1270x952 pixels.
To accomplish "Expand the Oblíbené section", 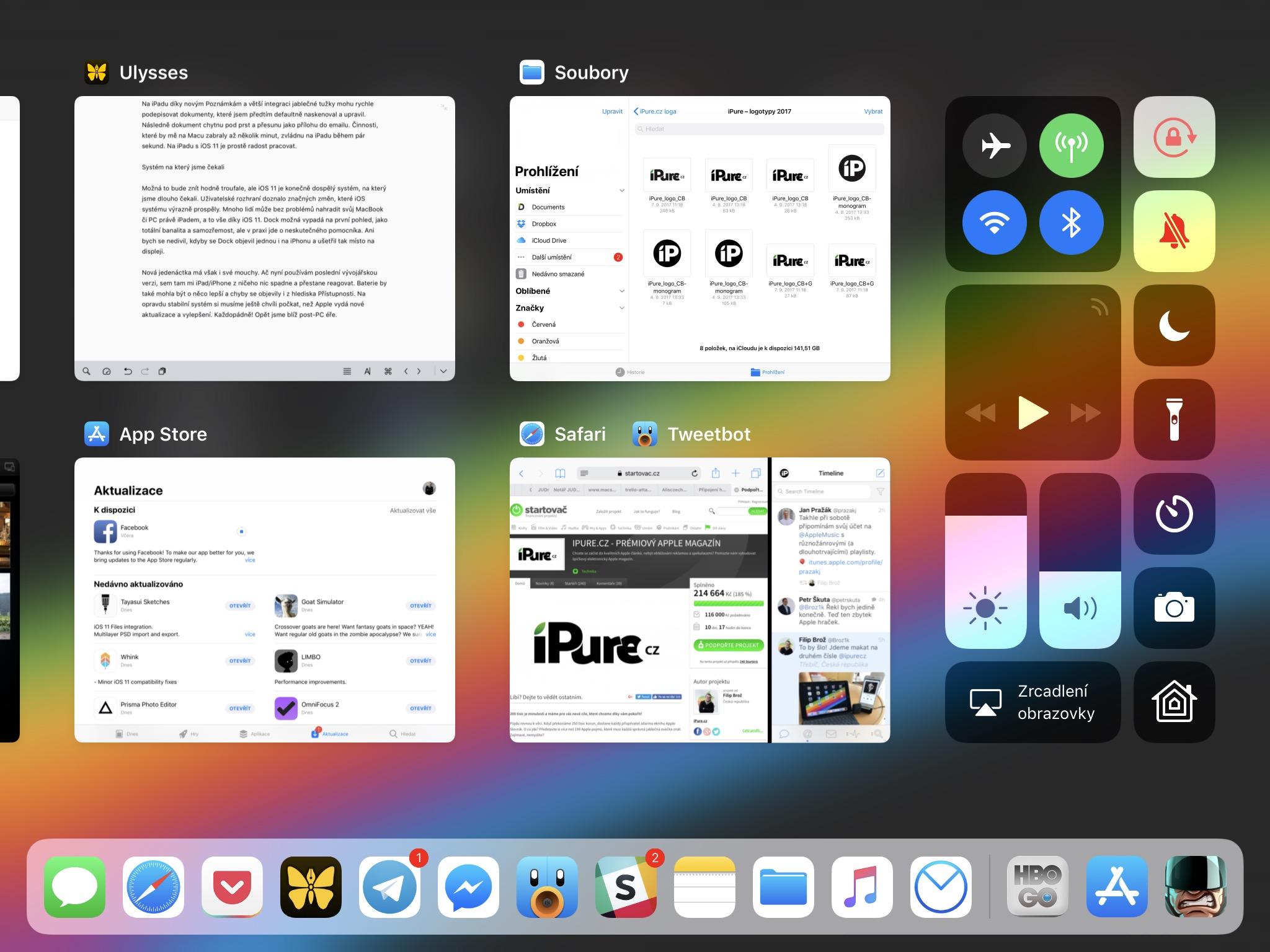I will coord(621,291).
